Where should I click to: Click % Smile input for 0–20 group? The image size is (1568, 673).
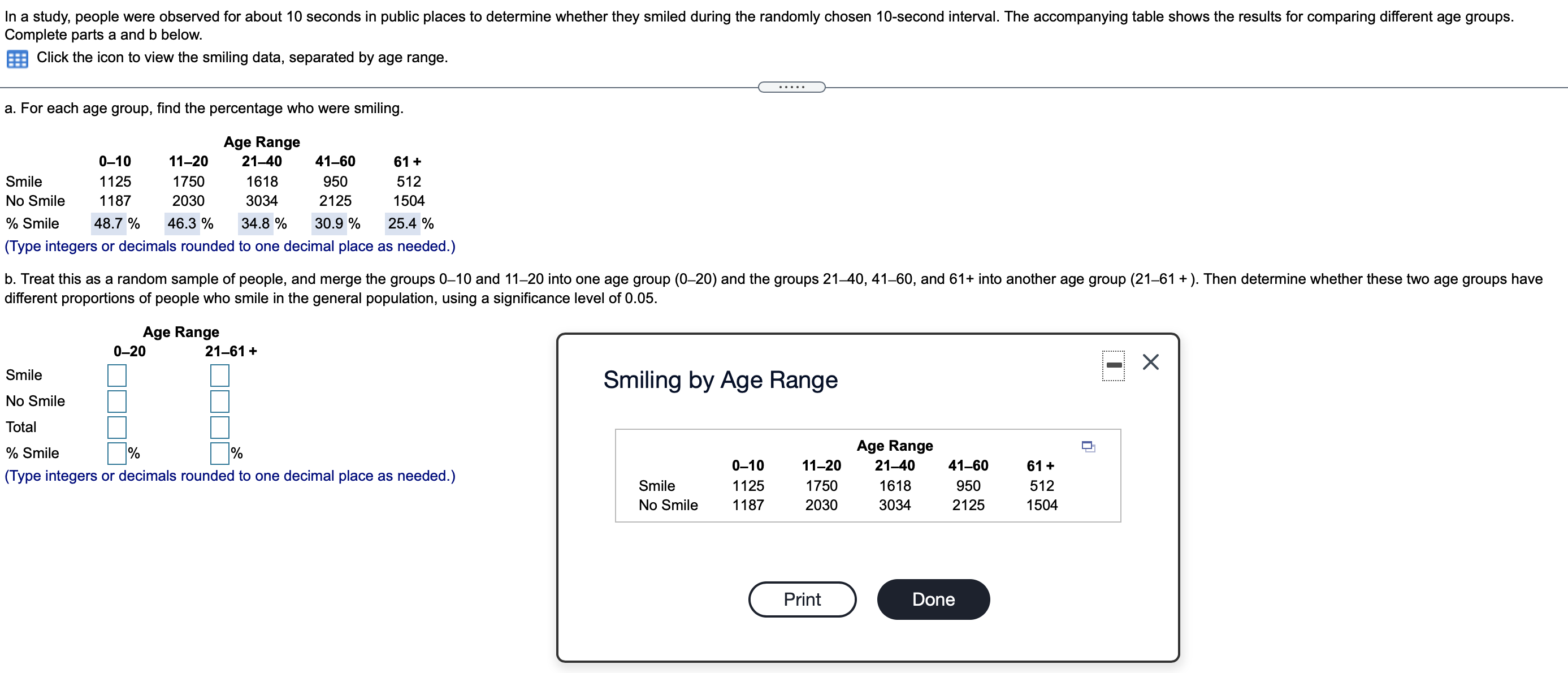pos(117,453)
